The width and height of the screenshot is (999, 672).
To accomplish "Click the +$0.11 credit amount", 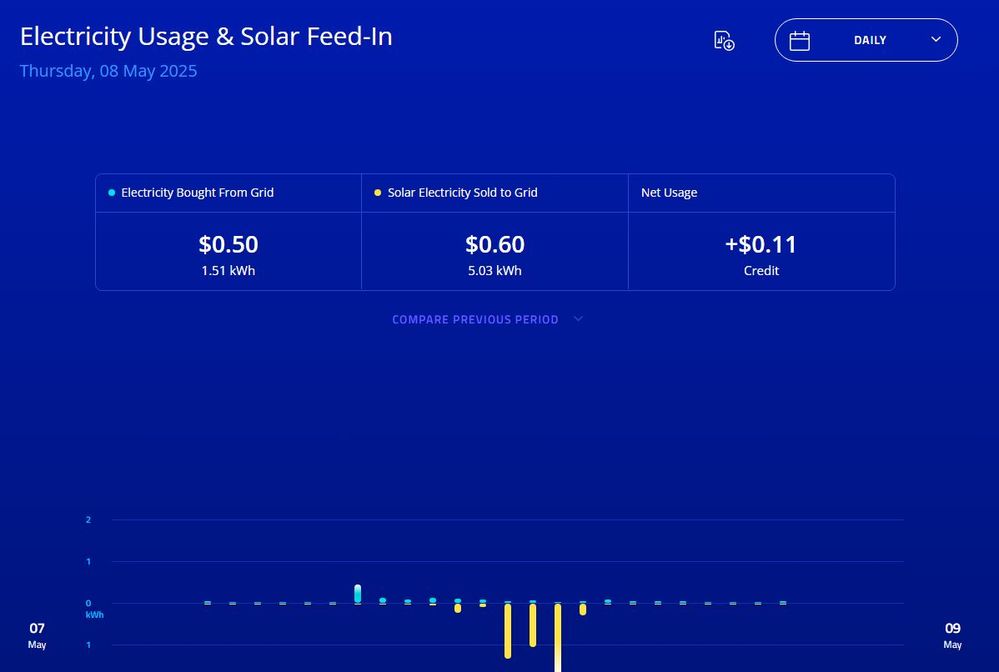I will pyautogui.click(x=761, y=245).
